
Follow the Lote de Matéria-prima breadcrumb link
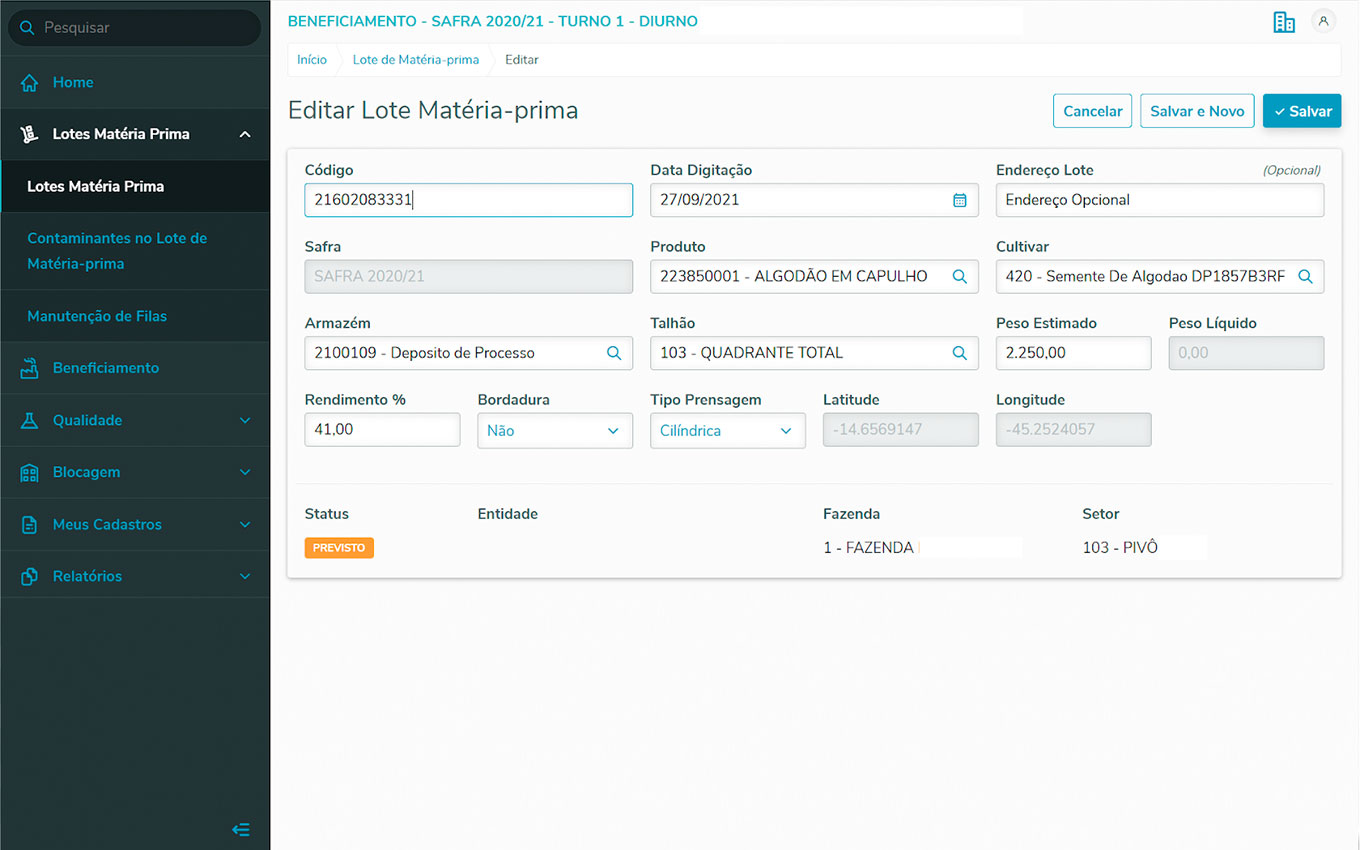[415, 60]
